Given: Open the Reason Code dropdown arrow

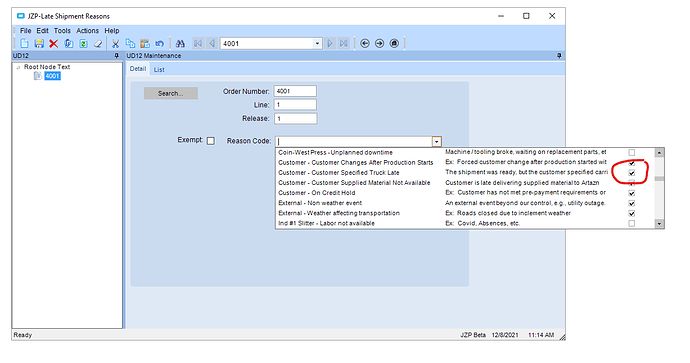Looking at the screenshot, I should coord(437,142).
